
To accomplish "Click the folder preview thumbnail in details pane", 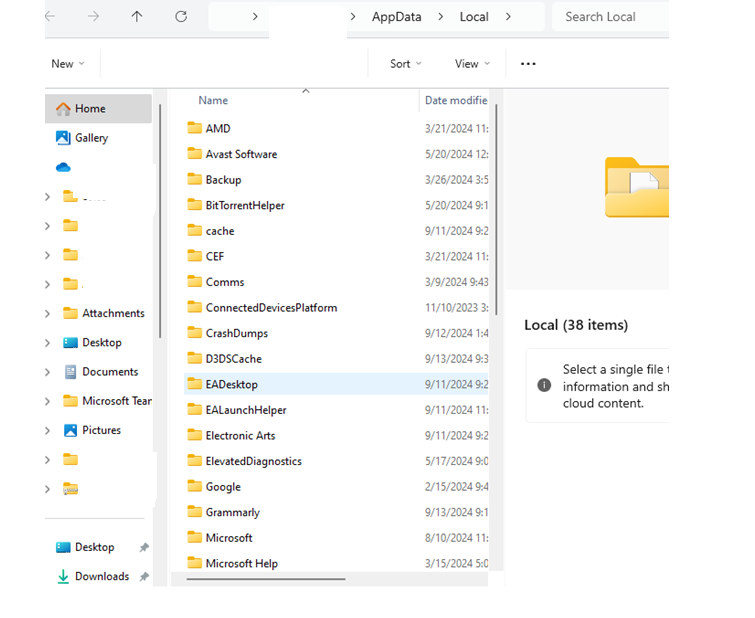I will click(637, 187).
